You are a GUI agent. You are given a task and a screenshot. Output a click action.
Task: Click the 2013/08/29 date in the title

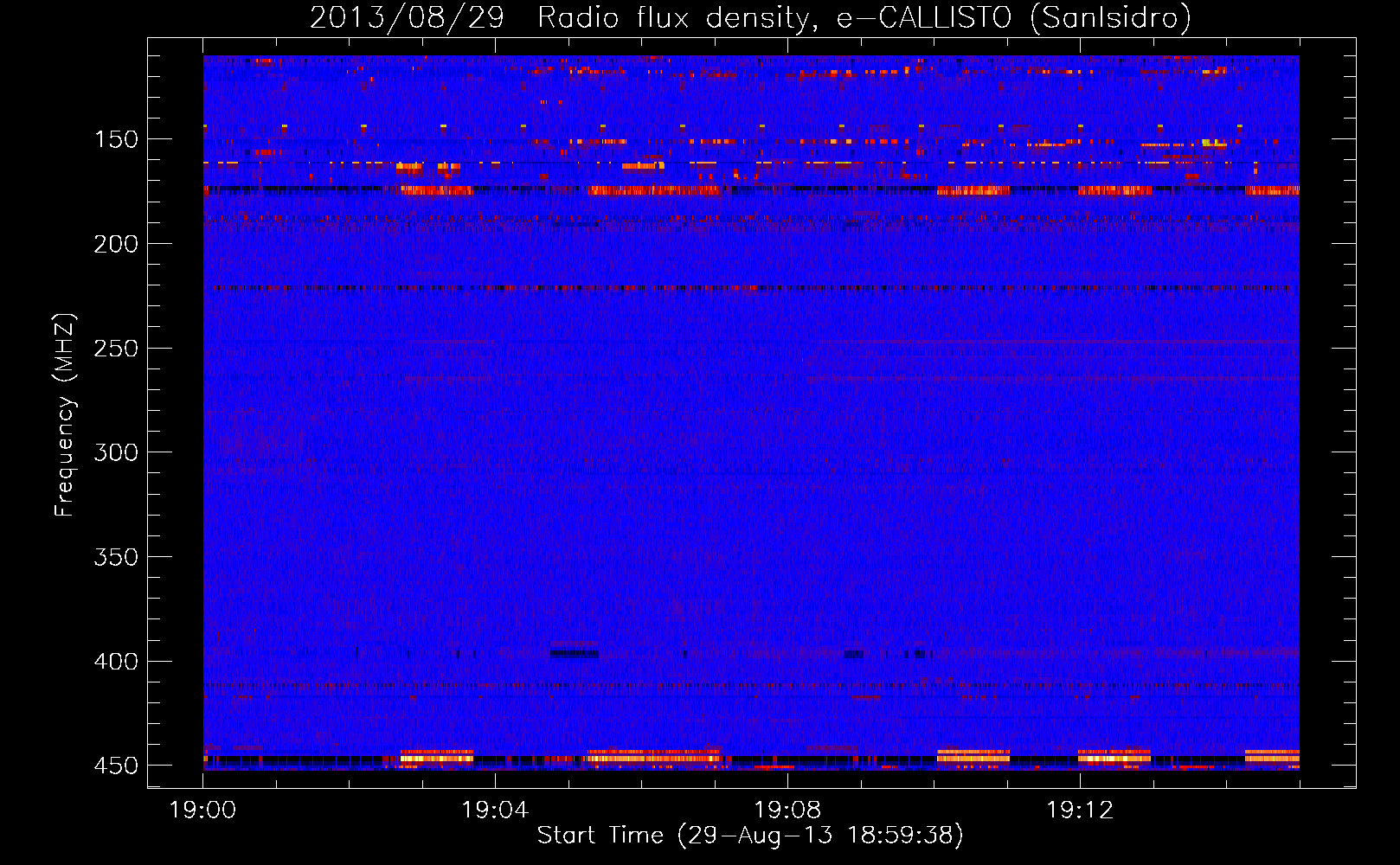407,17
